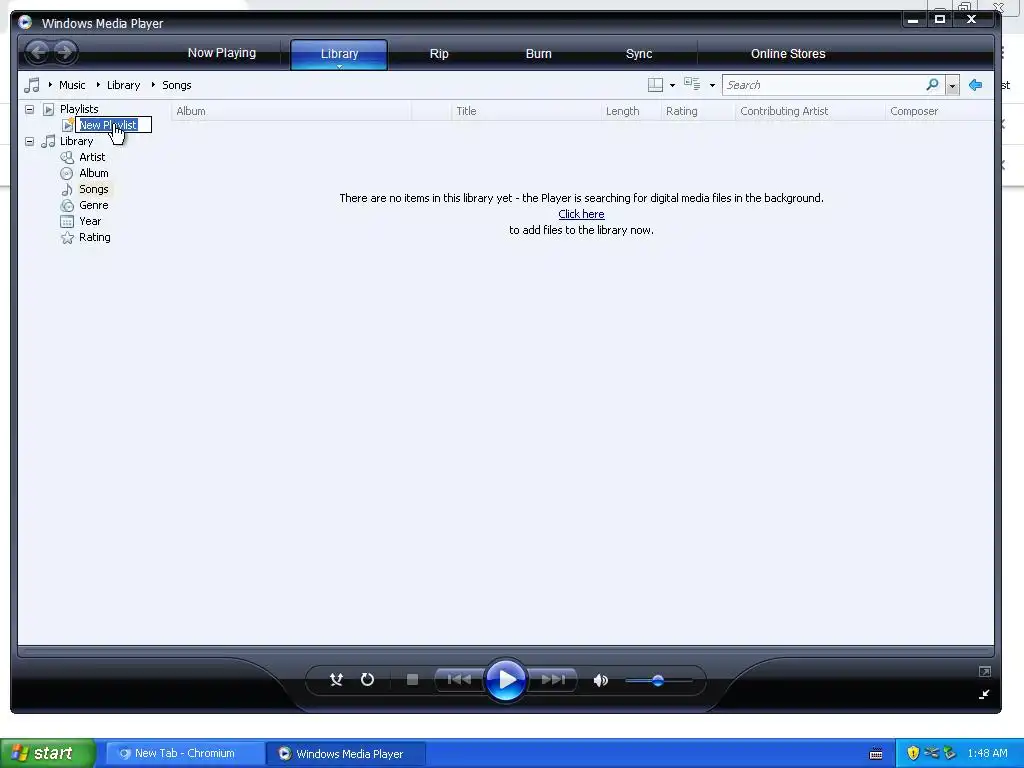Open the Online Stores tab
1024x768 pixels.
(788, 54)
